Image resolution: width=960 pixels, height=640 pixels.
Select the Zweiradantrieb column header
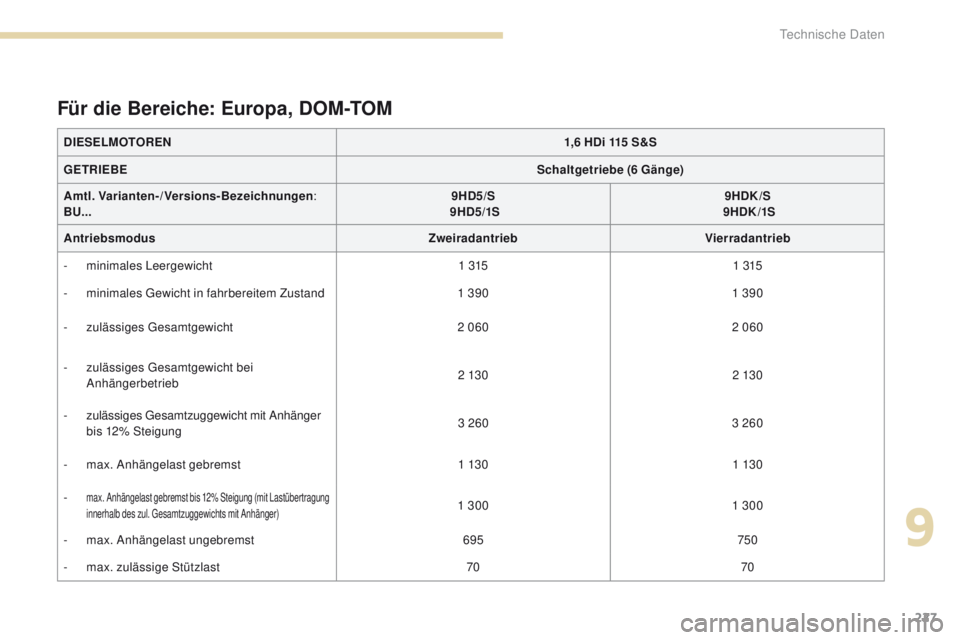(x=473, y=239)
